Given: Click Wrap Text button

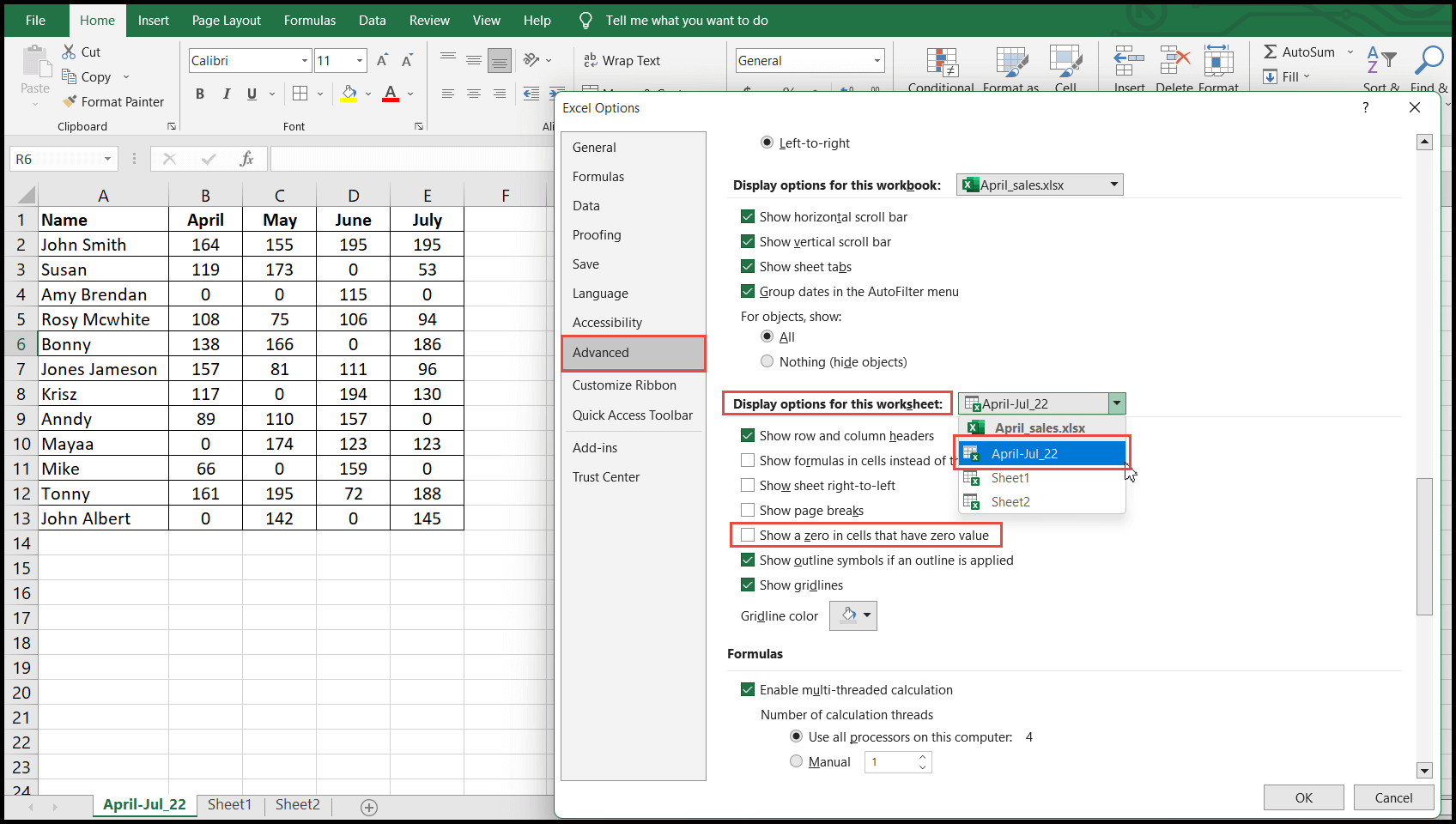Looking at the screenshot, I should [x=622, y=60].
